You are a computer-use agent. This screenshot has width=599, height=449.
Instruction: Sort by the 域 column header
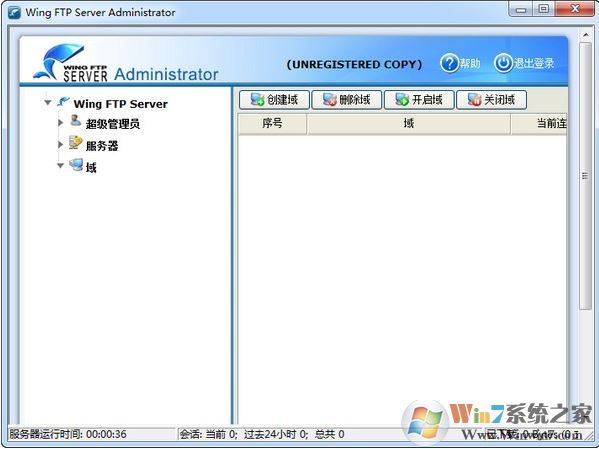pyautogui.click(x=409, y=123)
